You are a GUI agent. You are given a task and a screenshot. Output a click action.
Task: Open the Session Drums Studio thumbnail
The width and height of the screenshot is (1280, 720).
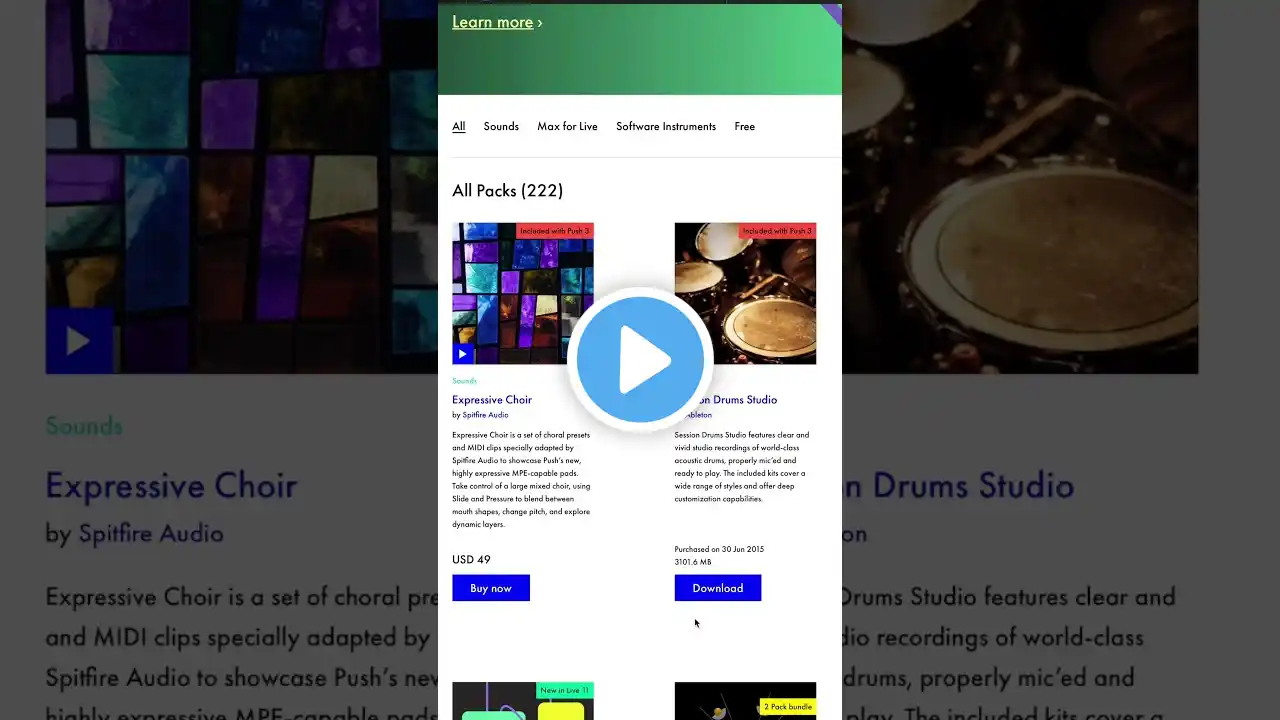tap(745, 293)
